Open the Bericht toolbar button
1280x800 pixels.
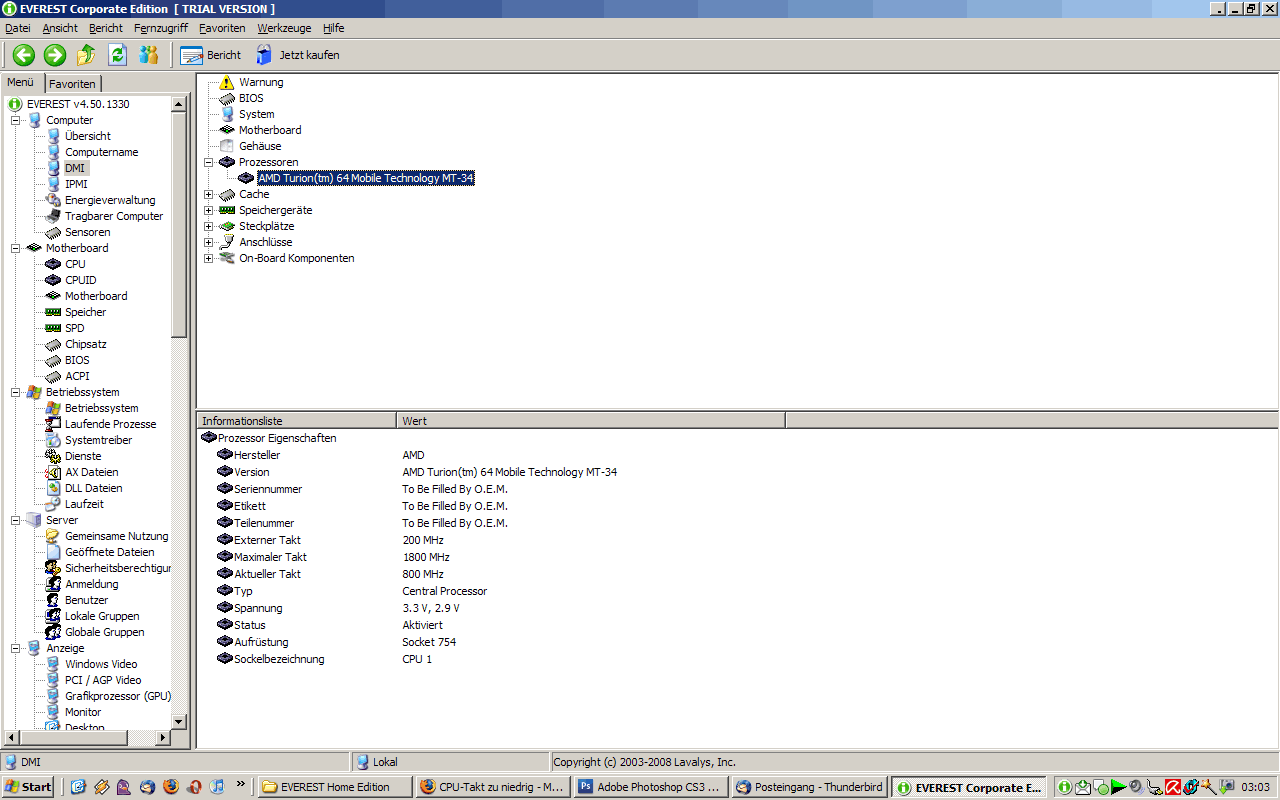pyautogui.click(x=211, y=55)
